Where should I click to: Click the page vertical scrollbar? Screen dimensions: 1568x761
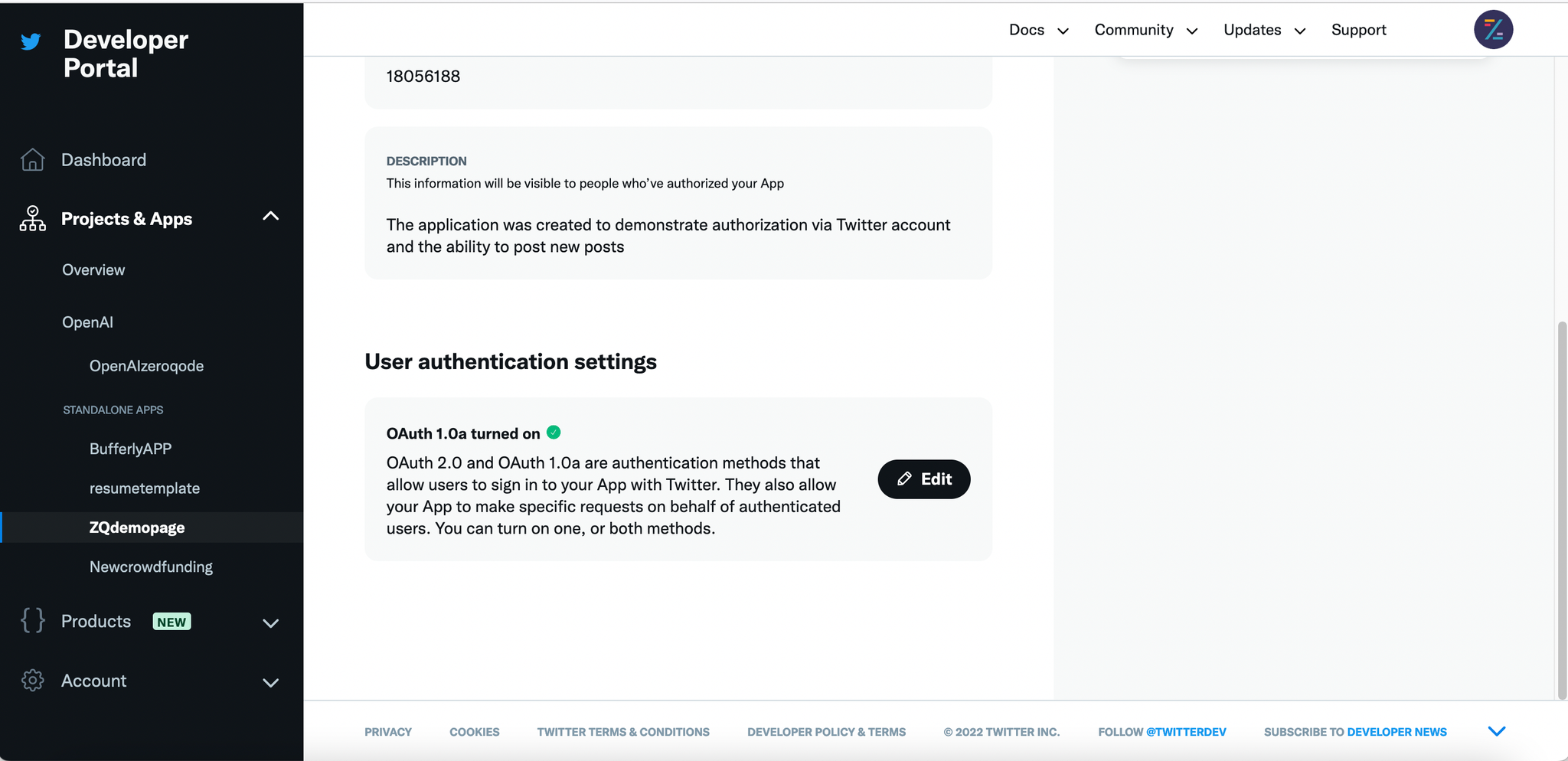tap(1562, 509)
